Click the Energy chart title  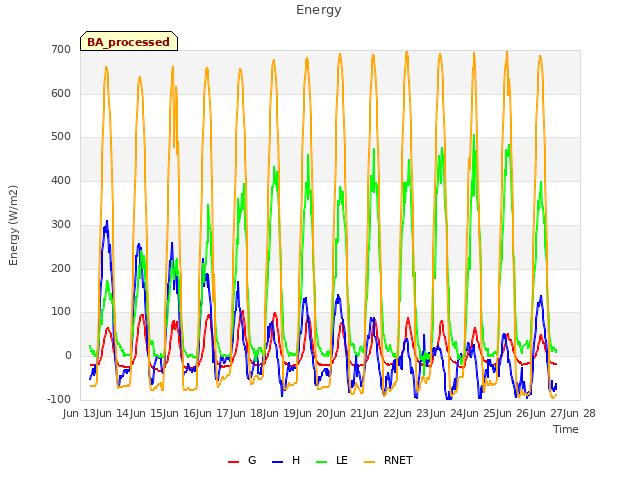(x=319, y=10)
